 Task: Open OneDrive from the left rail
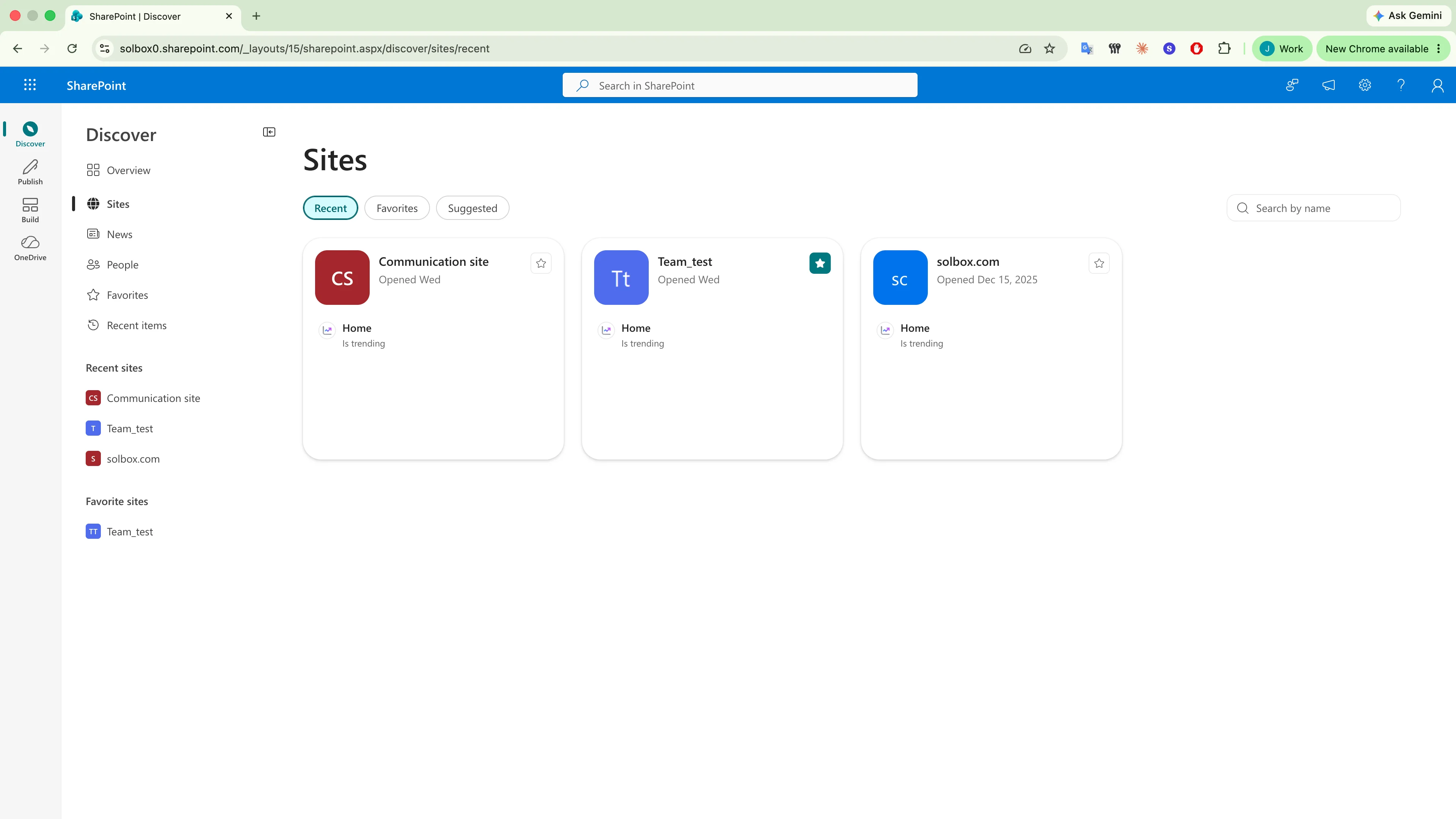[30, 248]
